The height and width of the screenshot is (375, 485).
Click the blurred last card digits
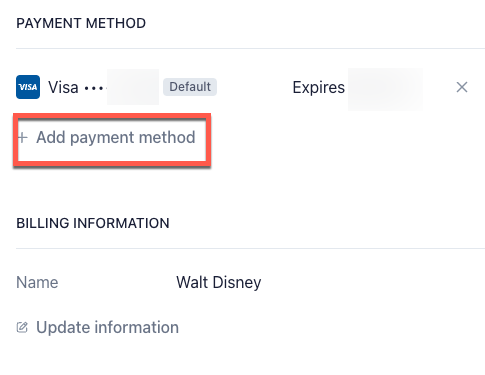point(133,87)
